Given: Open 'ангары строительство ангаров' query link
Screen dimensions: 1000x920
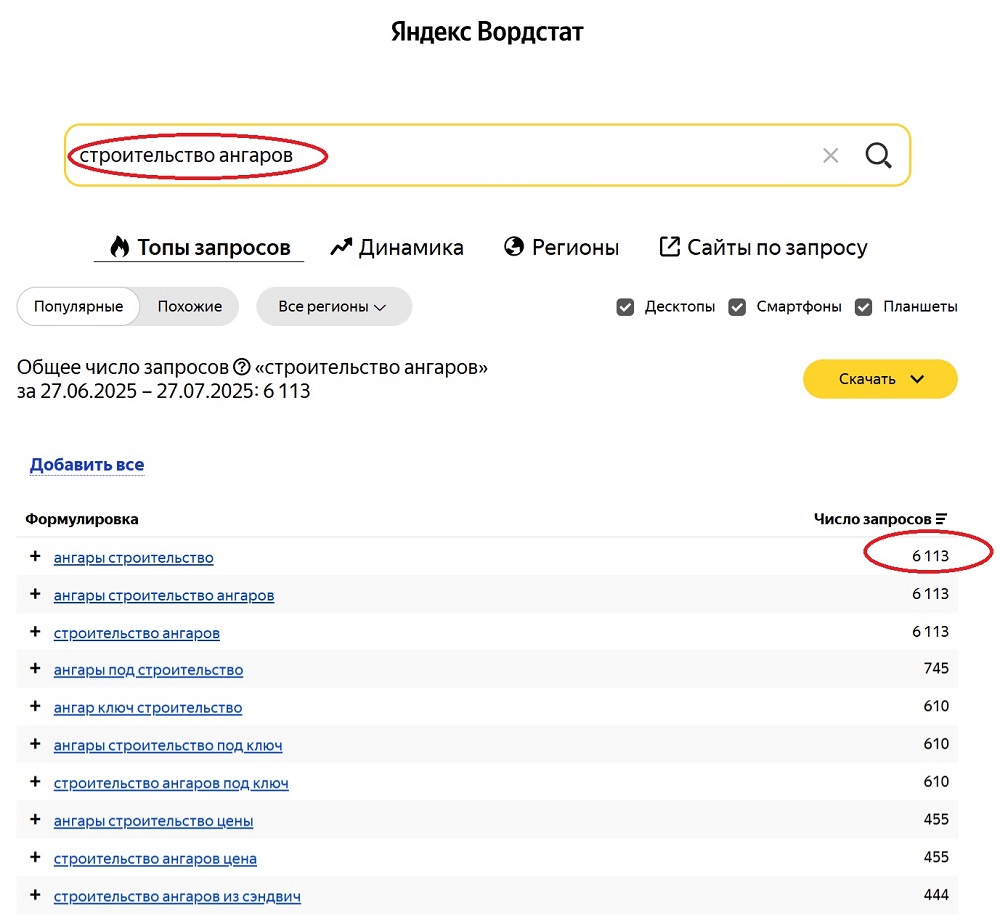Looking at the screenshot, I should click(164, 595).
